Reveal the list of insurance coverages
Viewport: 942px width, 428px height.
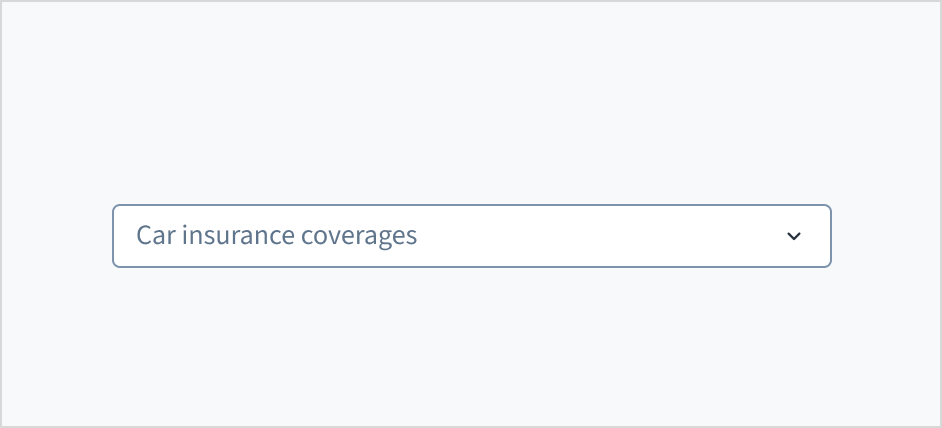tap(471, 236)
